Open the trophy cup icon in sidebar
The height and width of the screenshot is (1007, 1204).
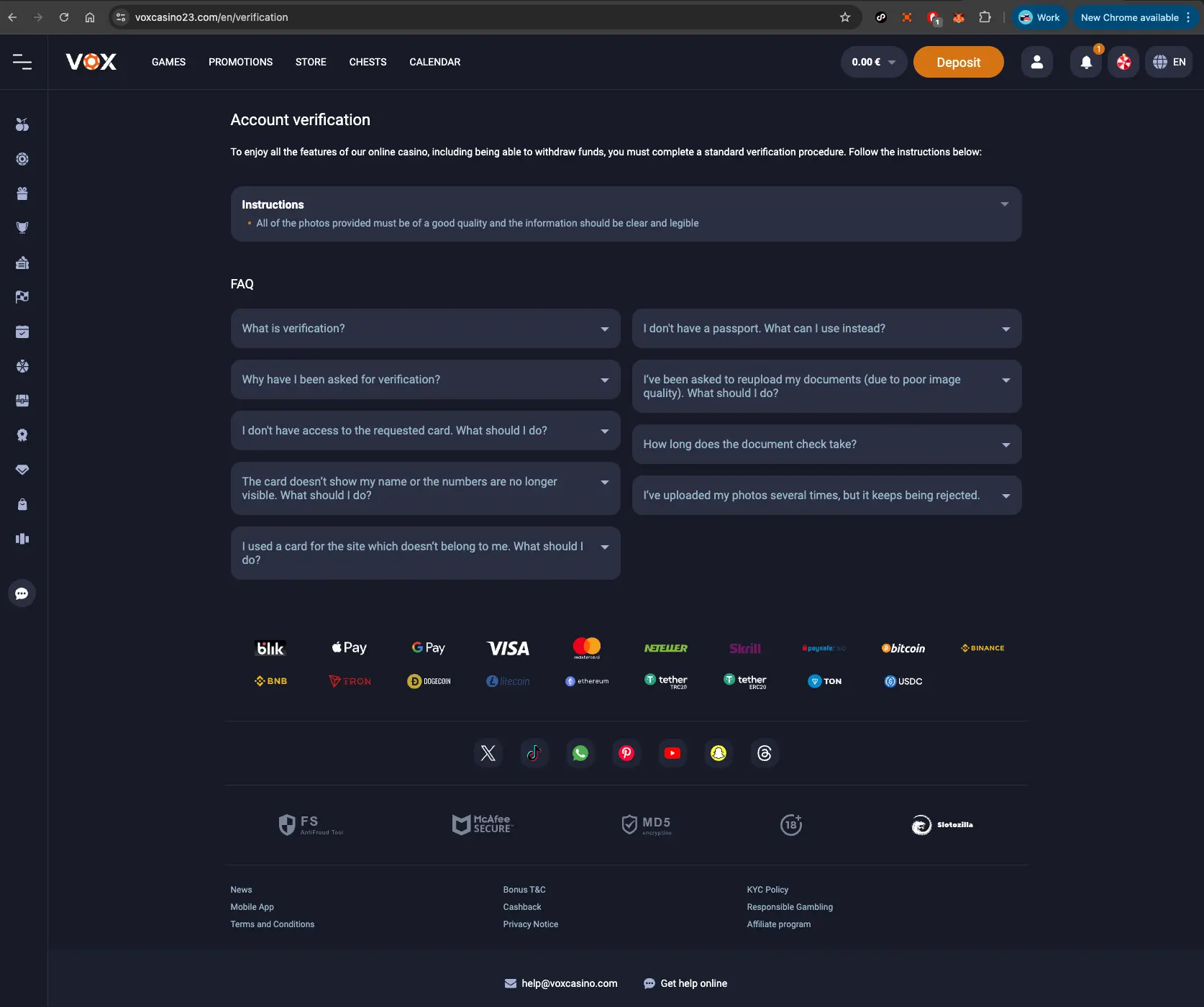pos(22,228)
